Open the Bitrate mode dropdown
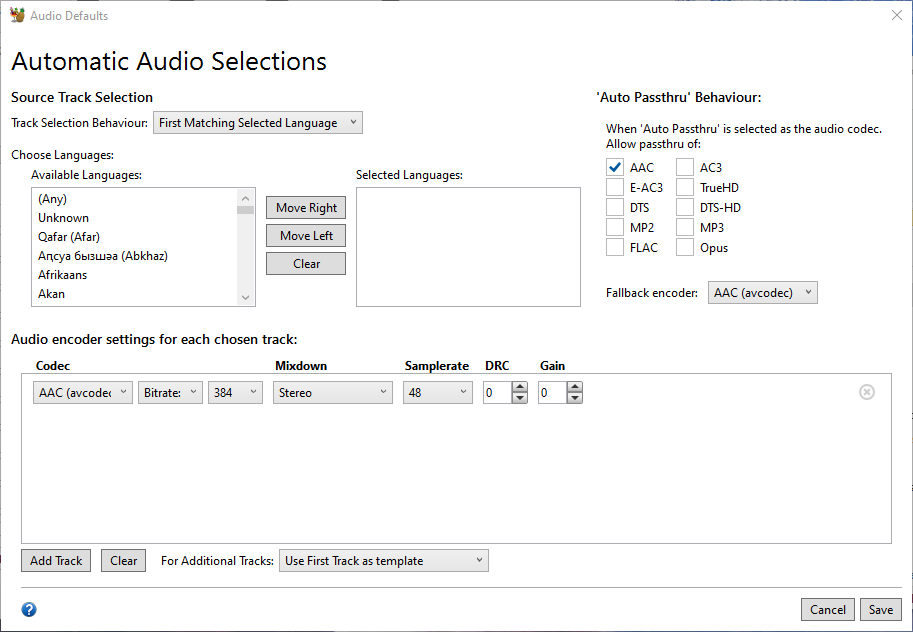This screenshot has width=913, height=632. click(170, 393)
